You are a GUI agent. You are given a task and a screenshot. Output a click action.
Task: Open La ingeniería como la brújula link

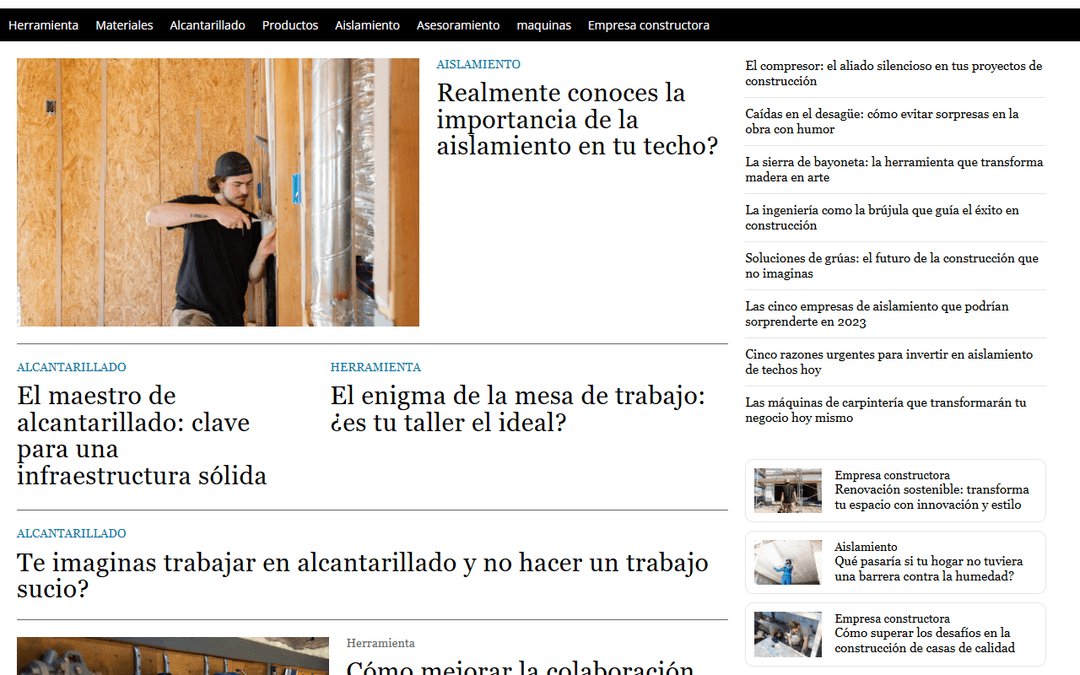click(882, 218)
